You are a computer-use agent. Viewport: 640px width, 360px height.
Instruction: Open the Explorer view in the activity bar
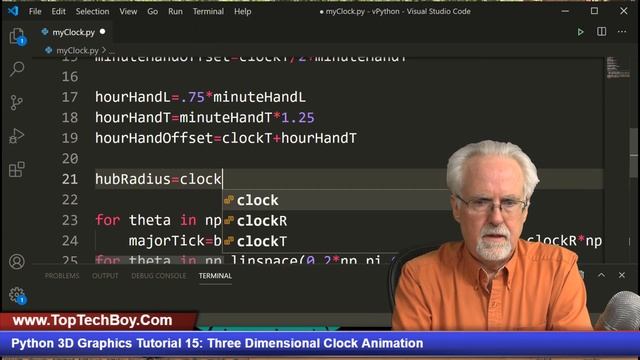(x=17, y=36)
